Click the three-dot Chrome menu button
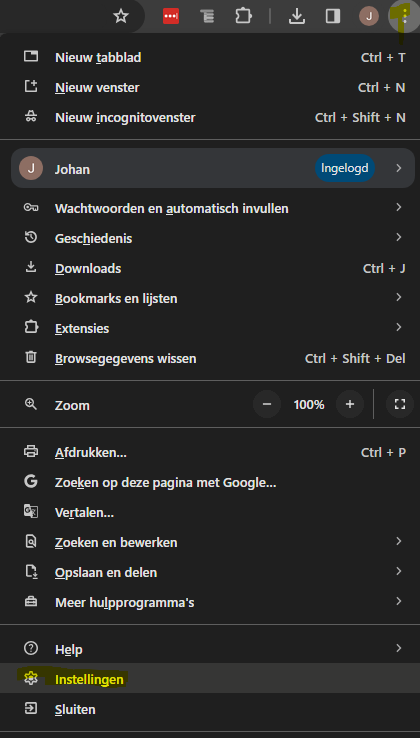 coord(404,16)
